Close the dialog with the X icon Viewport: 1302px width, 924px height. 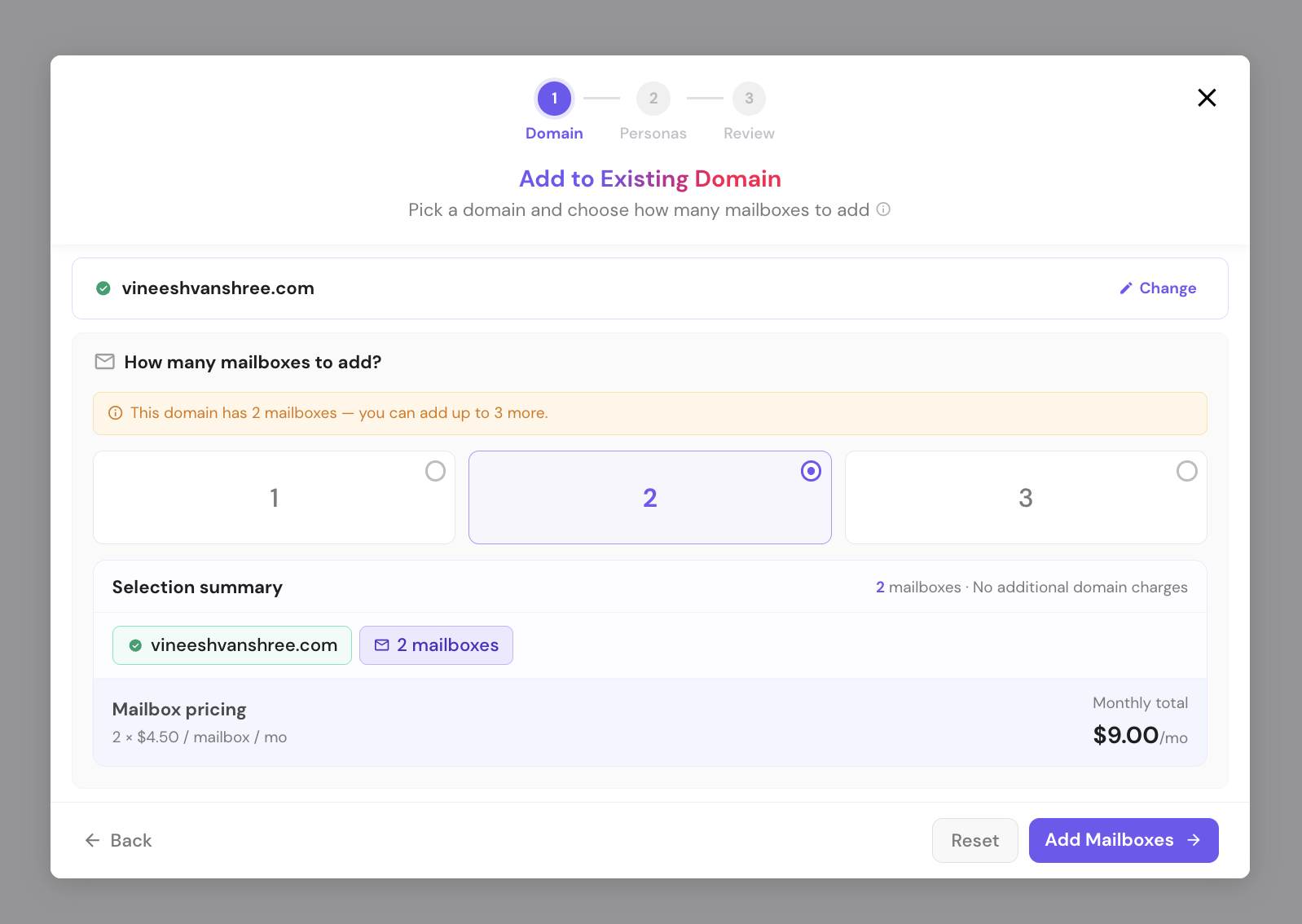(x=1207, y=98)
